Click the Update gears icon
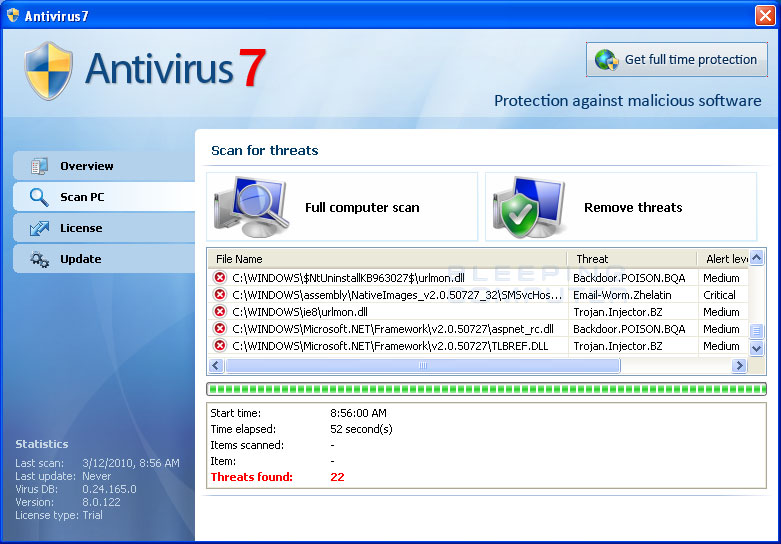Viewport: 781px width, 544px height. coord(39,259)
